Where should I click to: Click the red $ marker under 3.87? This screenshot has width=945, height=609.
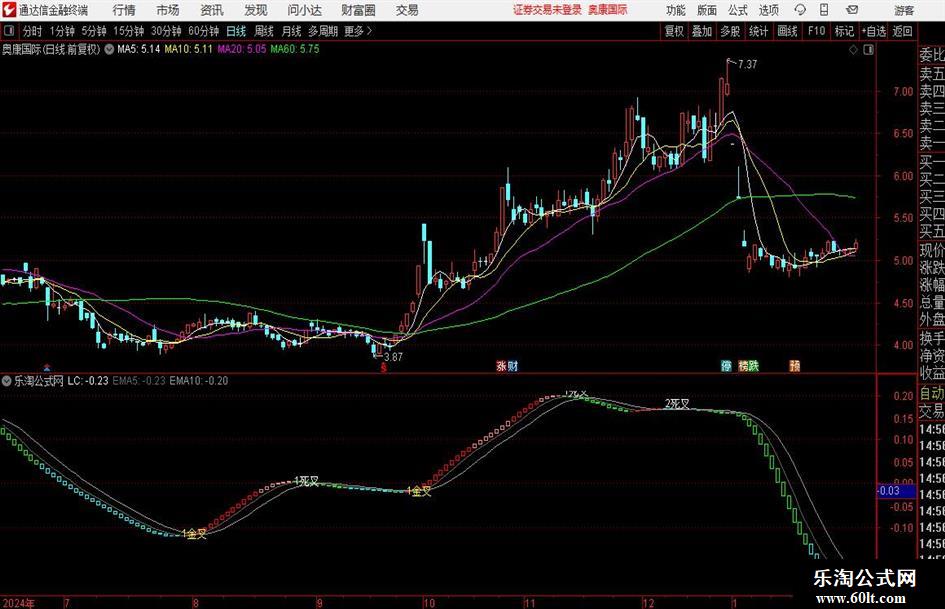(383, 367)
